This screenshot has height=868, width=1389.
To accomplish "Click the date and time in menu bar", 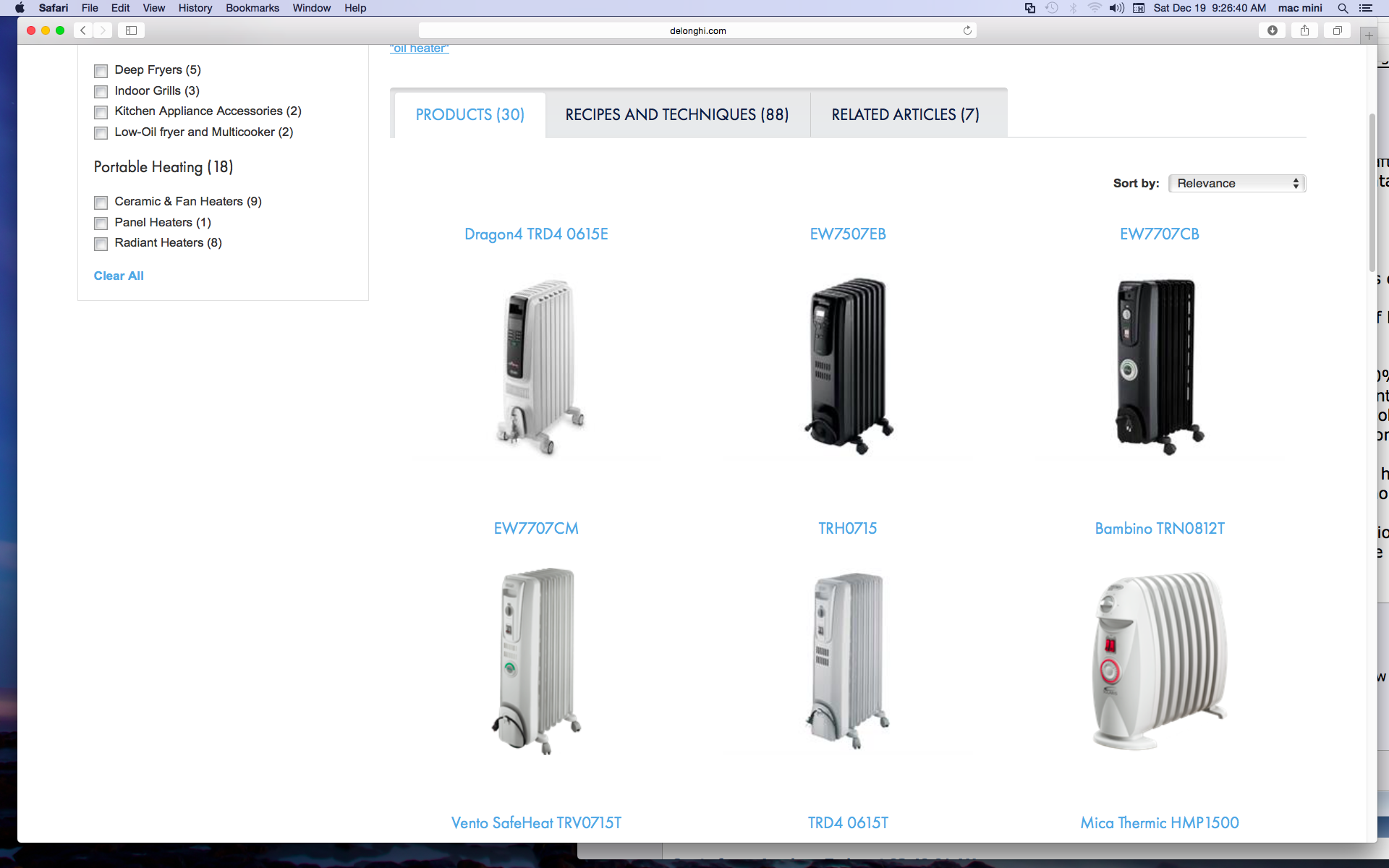I will point(1210,8).
